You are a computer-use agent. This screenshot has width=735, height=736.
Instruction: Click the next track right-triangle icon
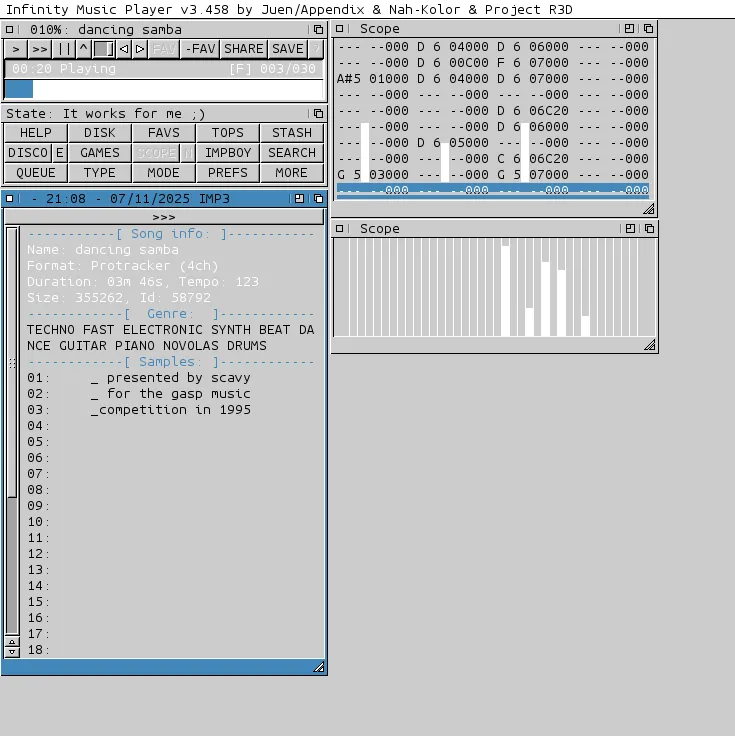pos(140,49)
